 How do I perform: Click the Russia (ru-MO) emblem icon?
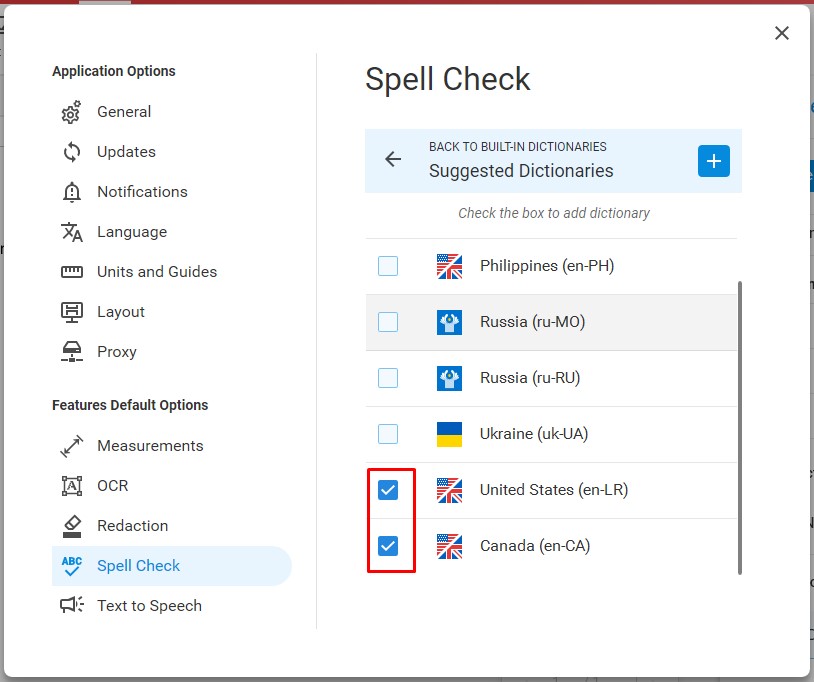[450, 322]
